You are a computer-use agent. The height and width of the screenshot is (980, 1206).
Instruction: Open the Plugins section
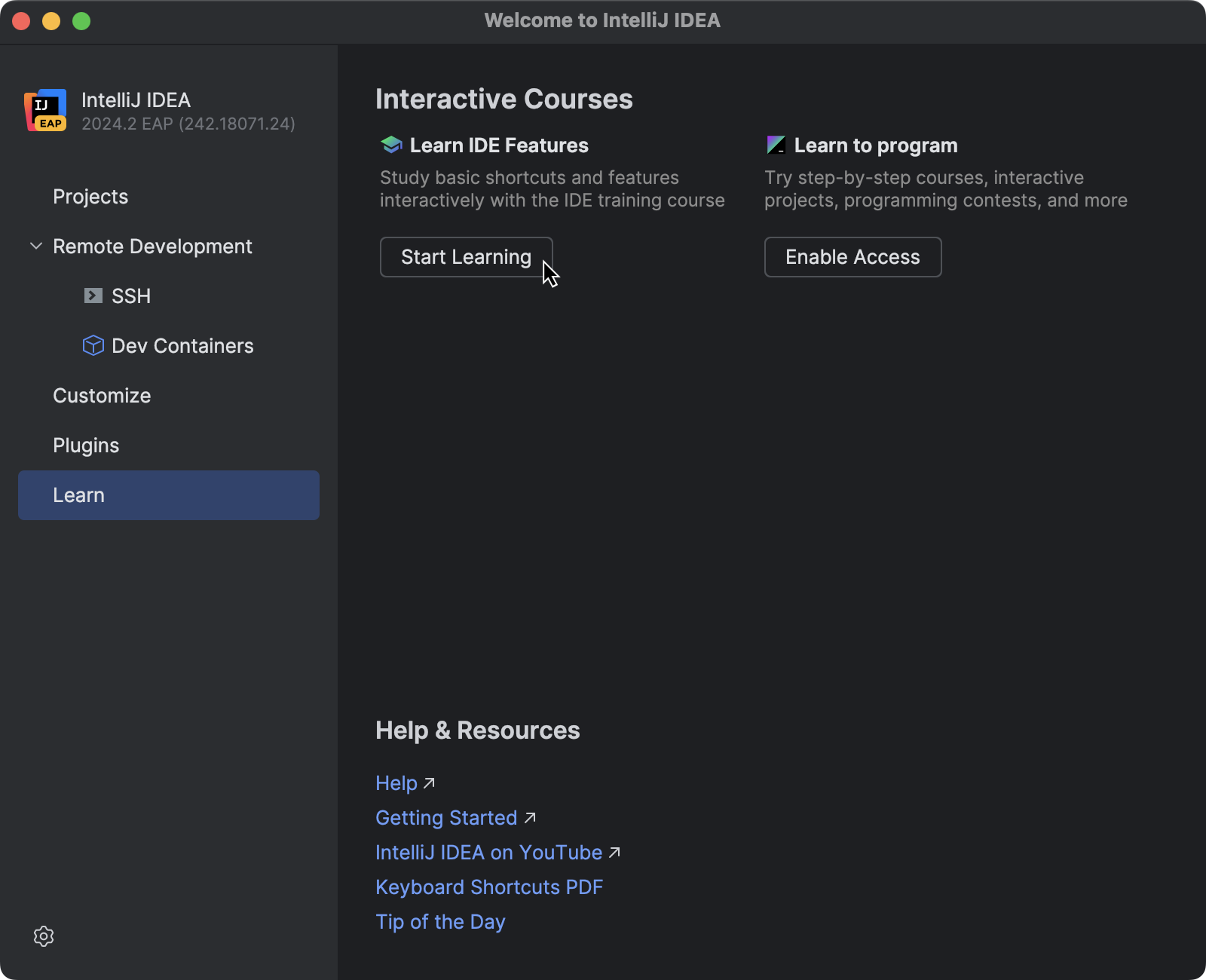pos(85,445)
